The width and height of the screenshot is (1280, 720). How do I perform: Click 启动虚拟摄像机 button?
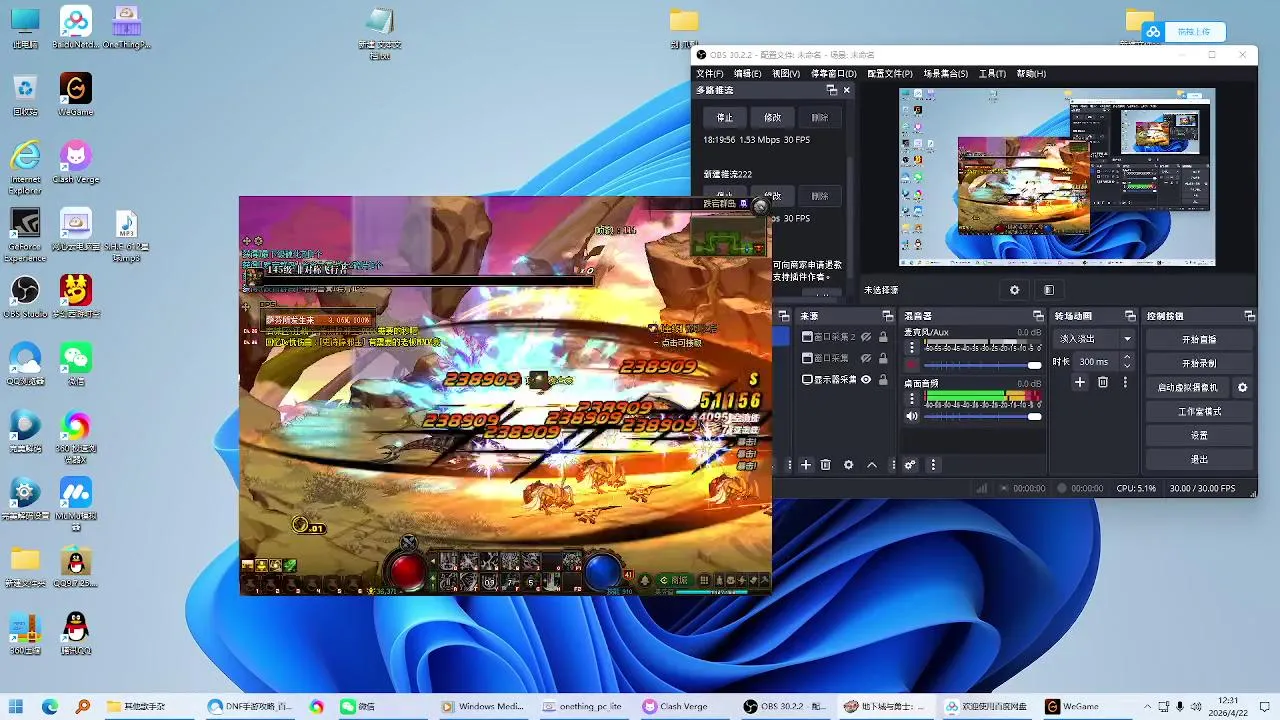[1188, 387]
